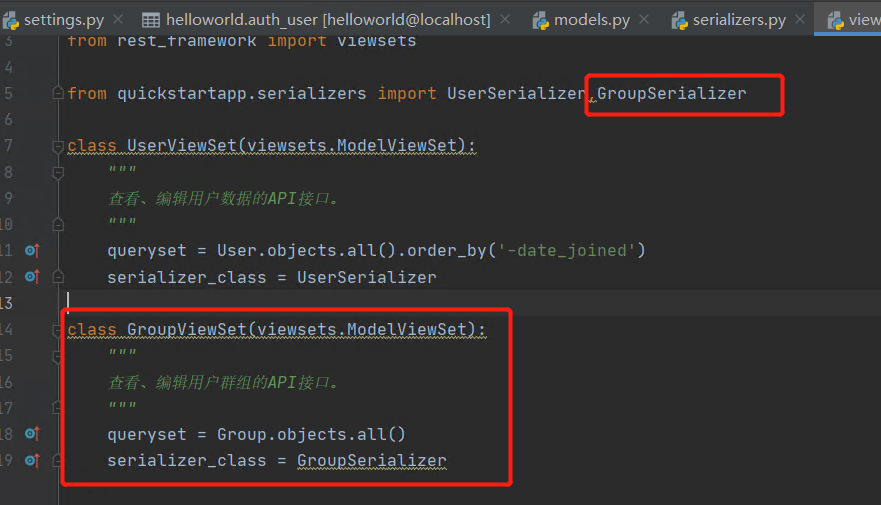The height and width of the screenshot is (505, 881).
Task: Click the UserViewSet class name
Action: (x=181, y=145)
